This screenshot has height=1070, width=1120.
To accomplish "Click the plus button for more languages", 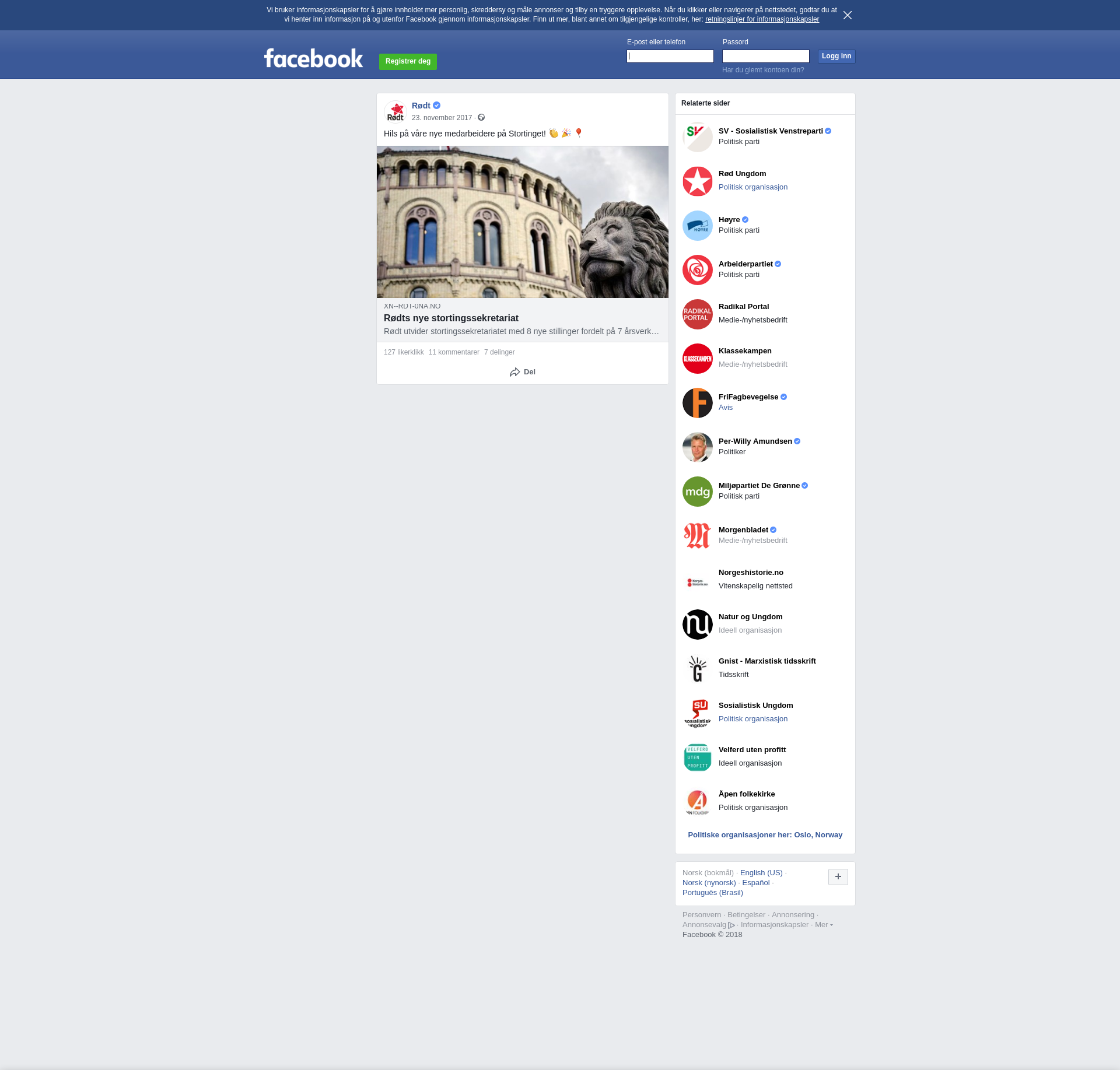I will click(838, 876).
